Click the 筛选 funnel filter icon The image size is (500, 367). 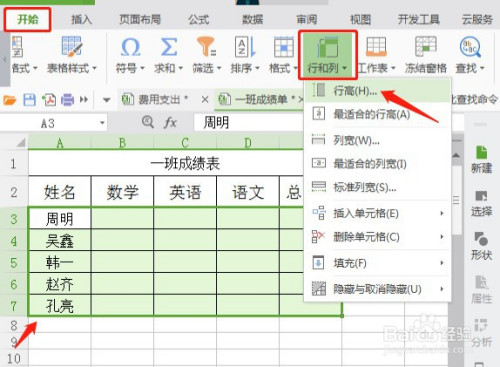coord(207,47)
